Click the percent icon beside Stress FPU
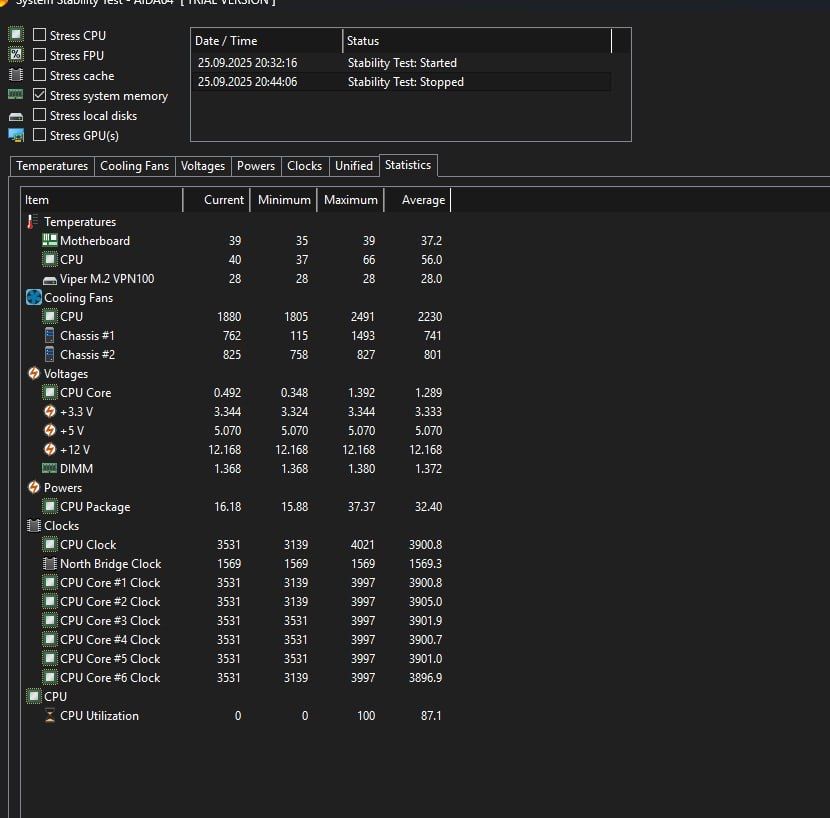This screenshot has width=830, height=818. pos(16,54)
